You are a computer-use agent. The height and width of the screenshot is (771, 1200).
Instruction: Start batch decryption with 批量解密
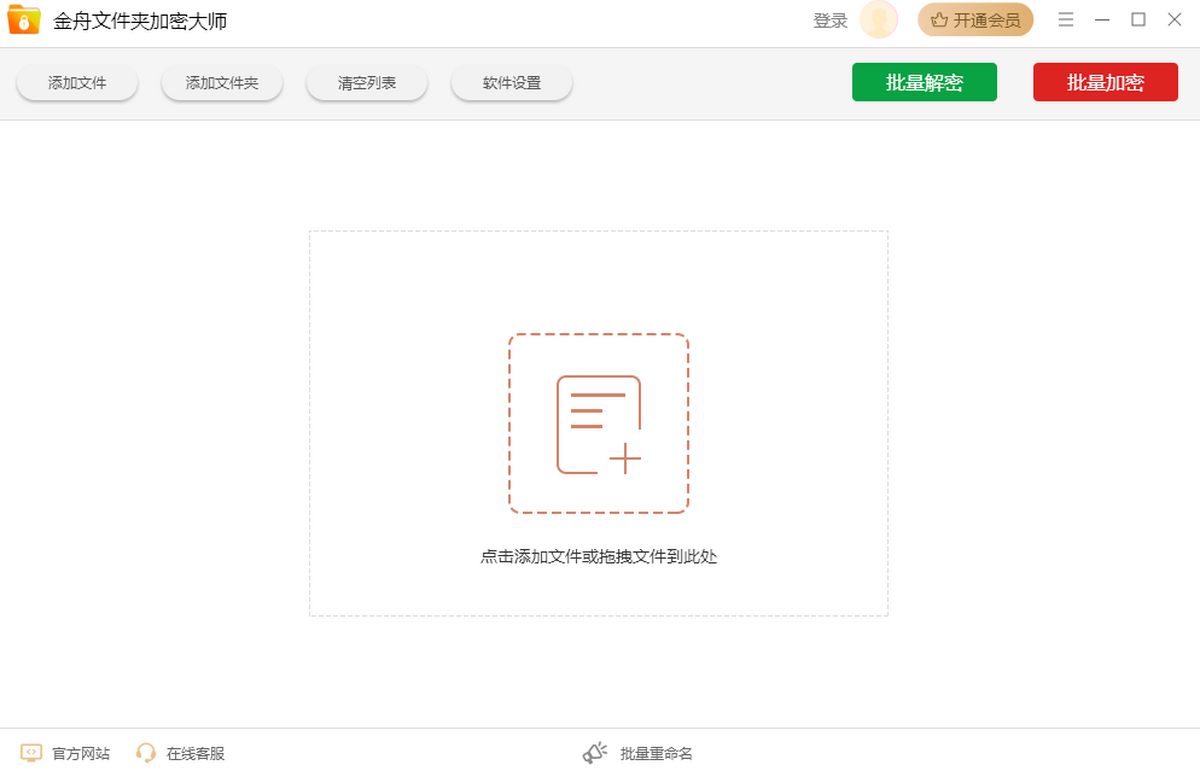(x=924, y=83)
